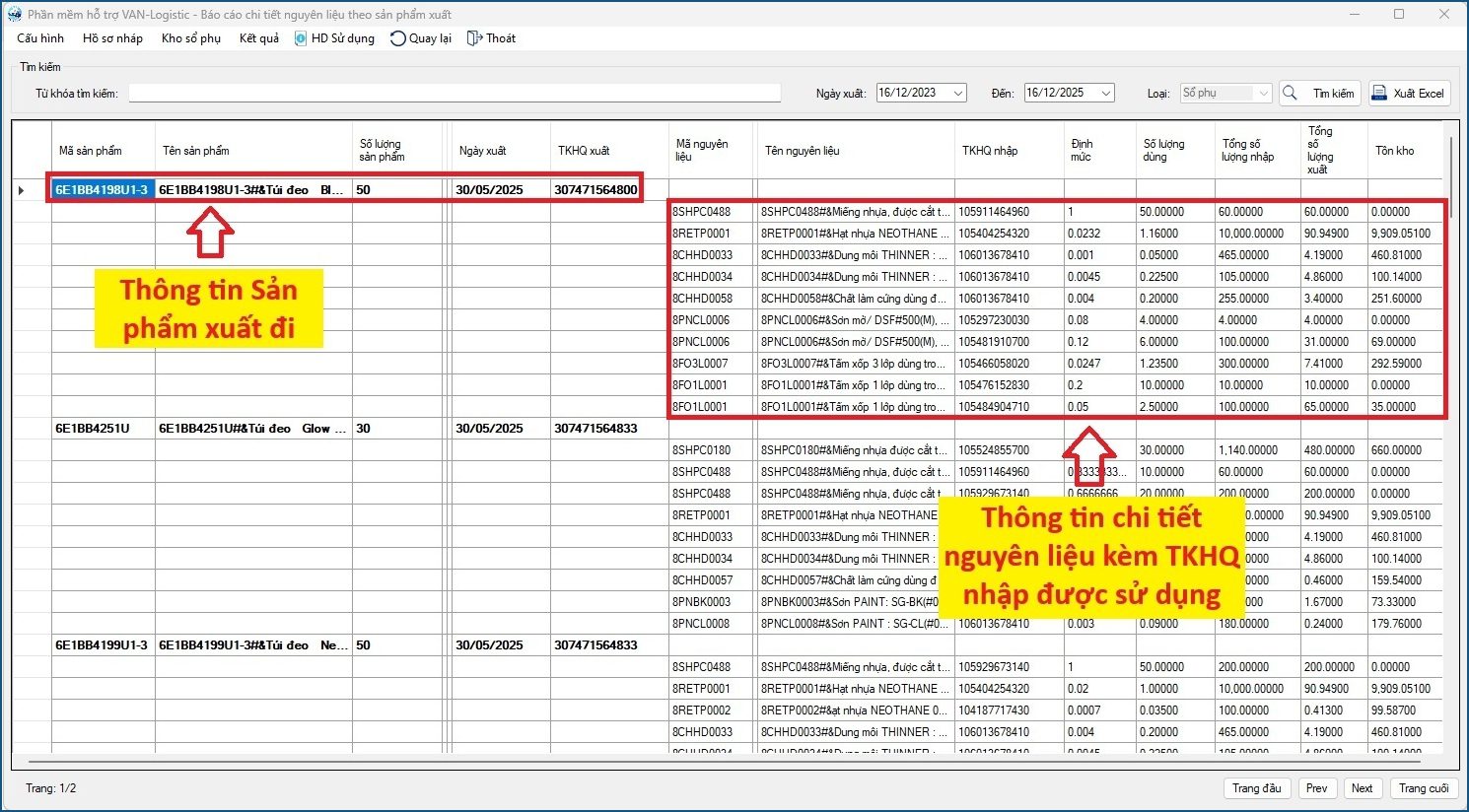Click the magnifier search icon
The width and height of the screenshot is (1469, 812).
click(x=1290, y=94)
